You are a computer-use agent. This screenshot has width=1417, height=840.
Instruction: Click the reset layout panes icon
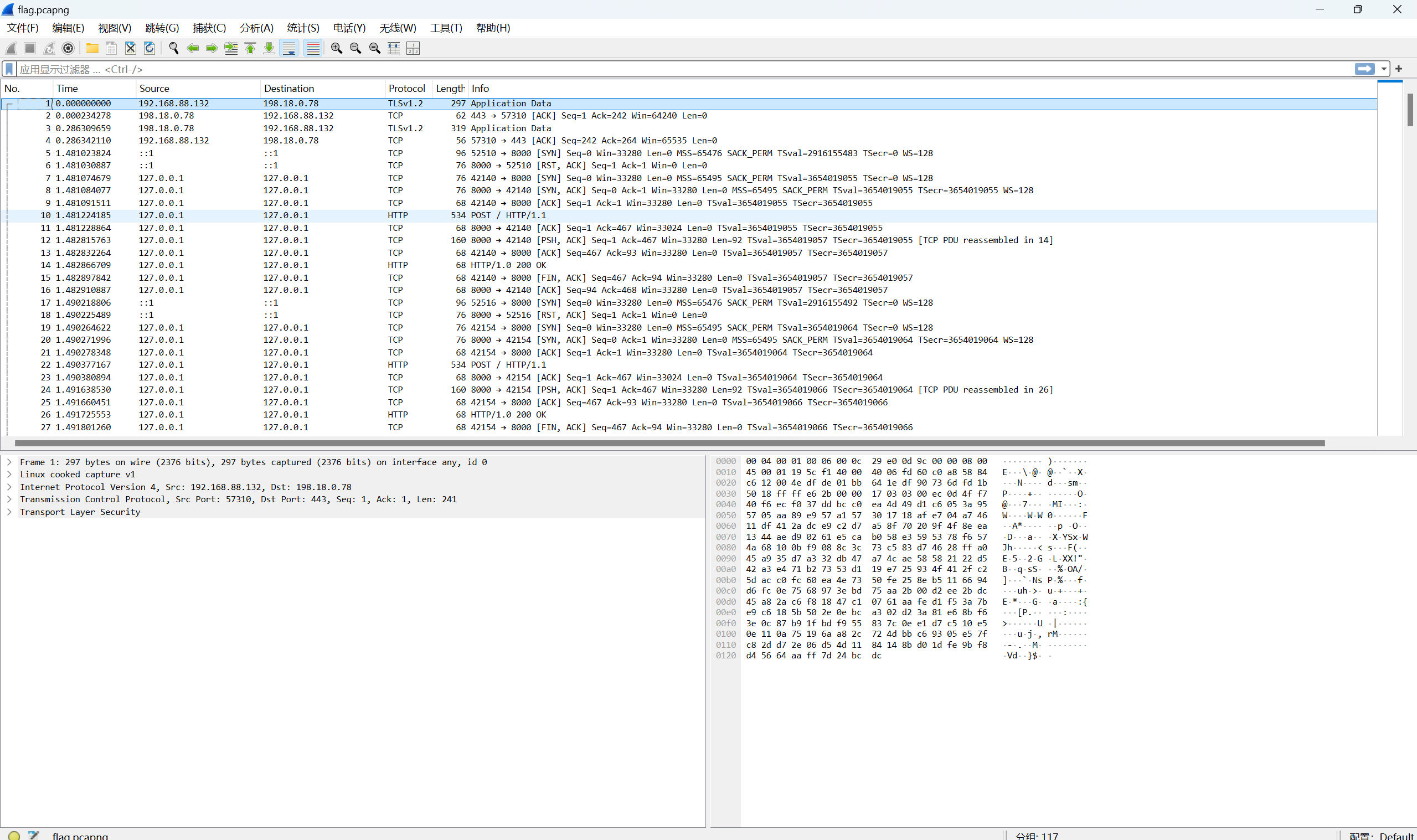[x=413, y=48]
